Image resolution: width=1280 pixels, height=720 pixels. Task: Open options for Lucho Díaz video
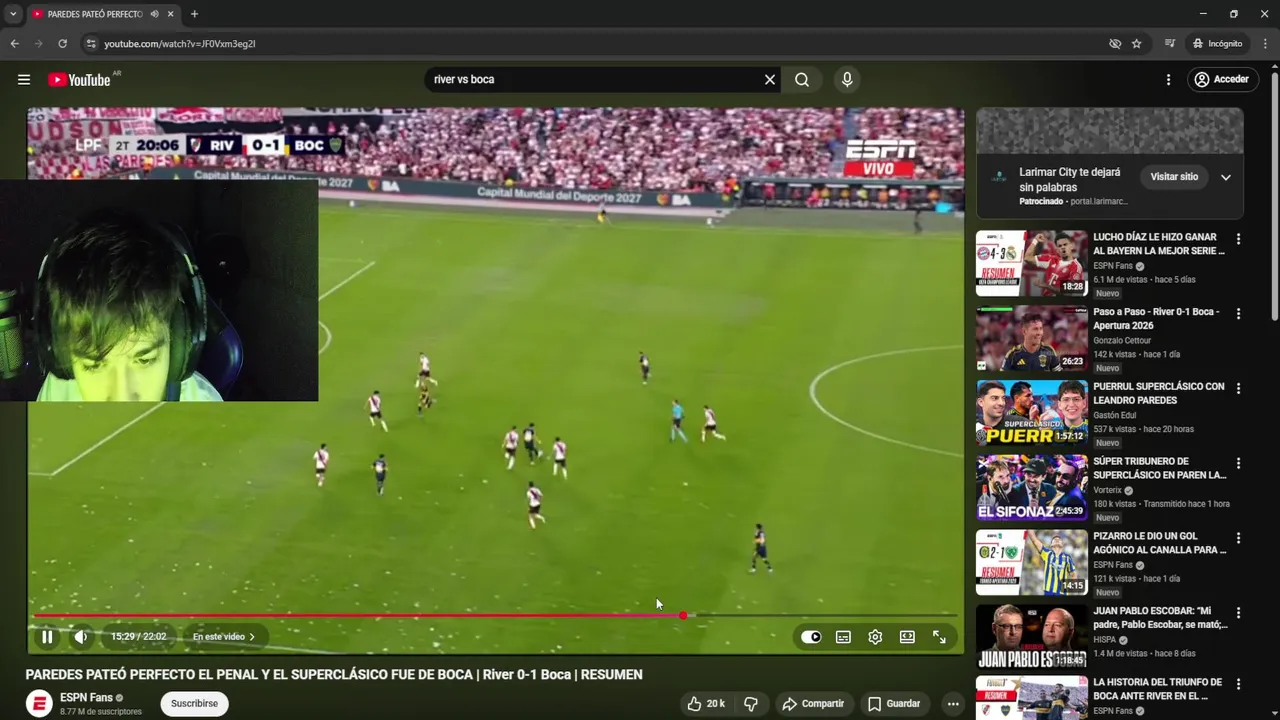point(1238,239)
